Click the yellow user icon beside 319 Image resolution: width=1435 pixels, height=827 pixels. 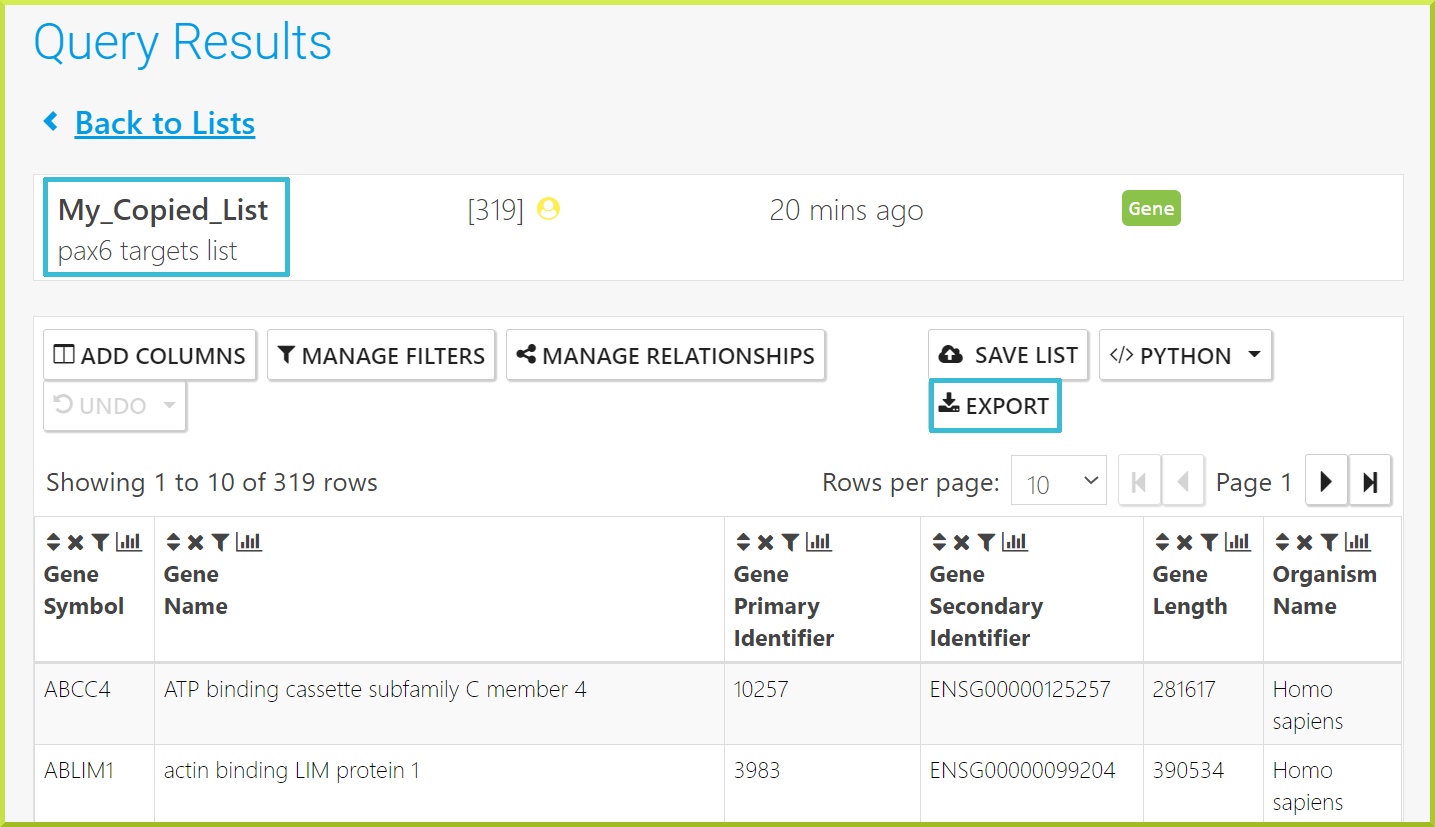point(548,209)
